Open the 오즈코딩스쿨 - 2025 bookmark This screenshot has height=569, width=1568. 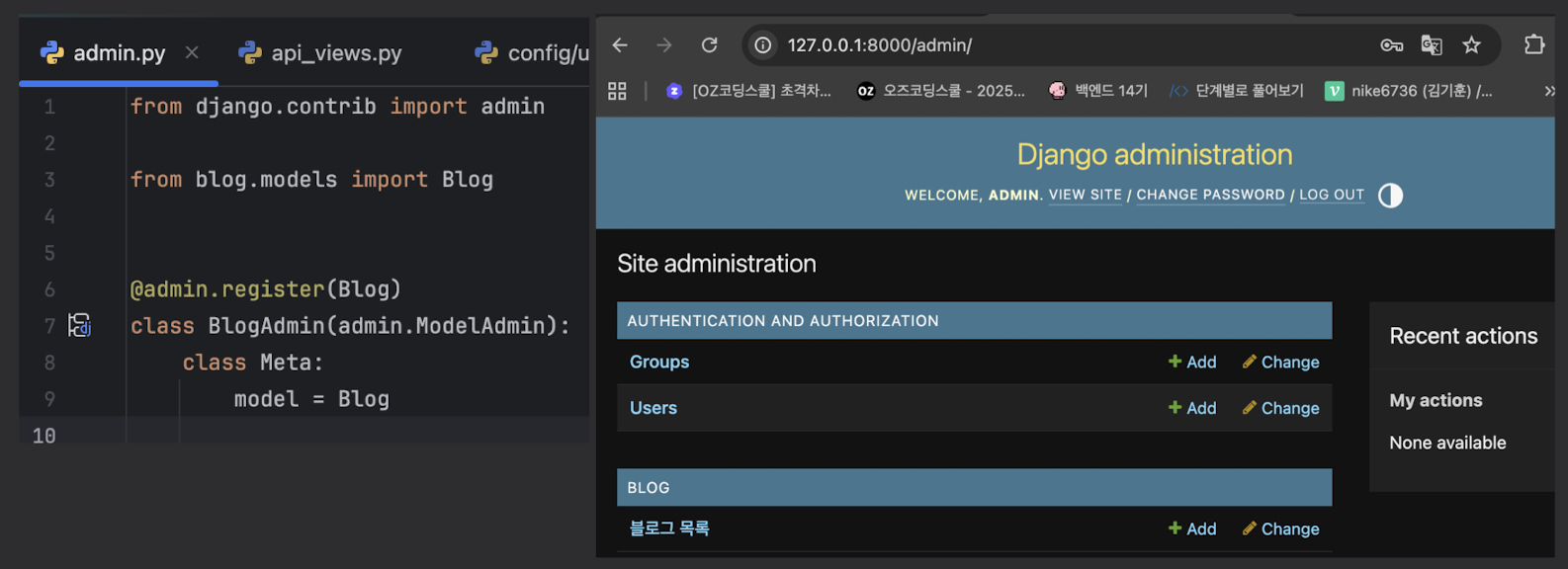pos(941,91)
